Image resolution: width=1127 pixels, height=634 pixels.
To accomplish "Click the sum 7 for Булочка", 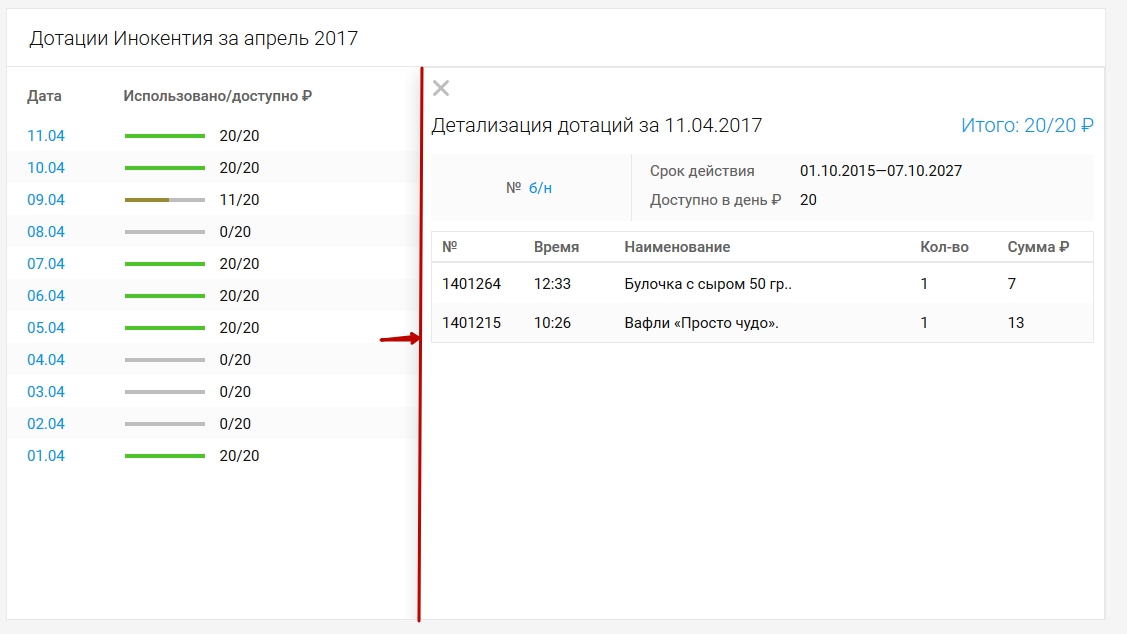I will pos(1012,284).
